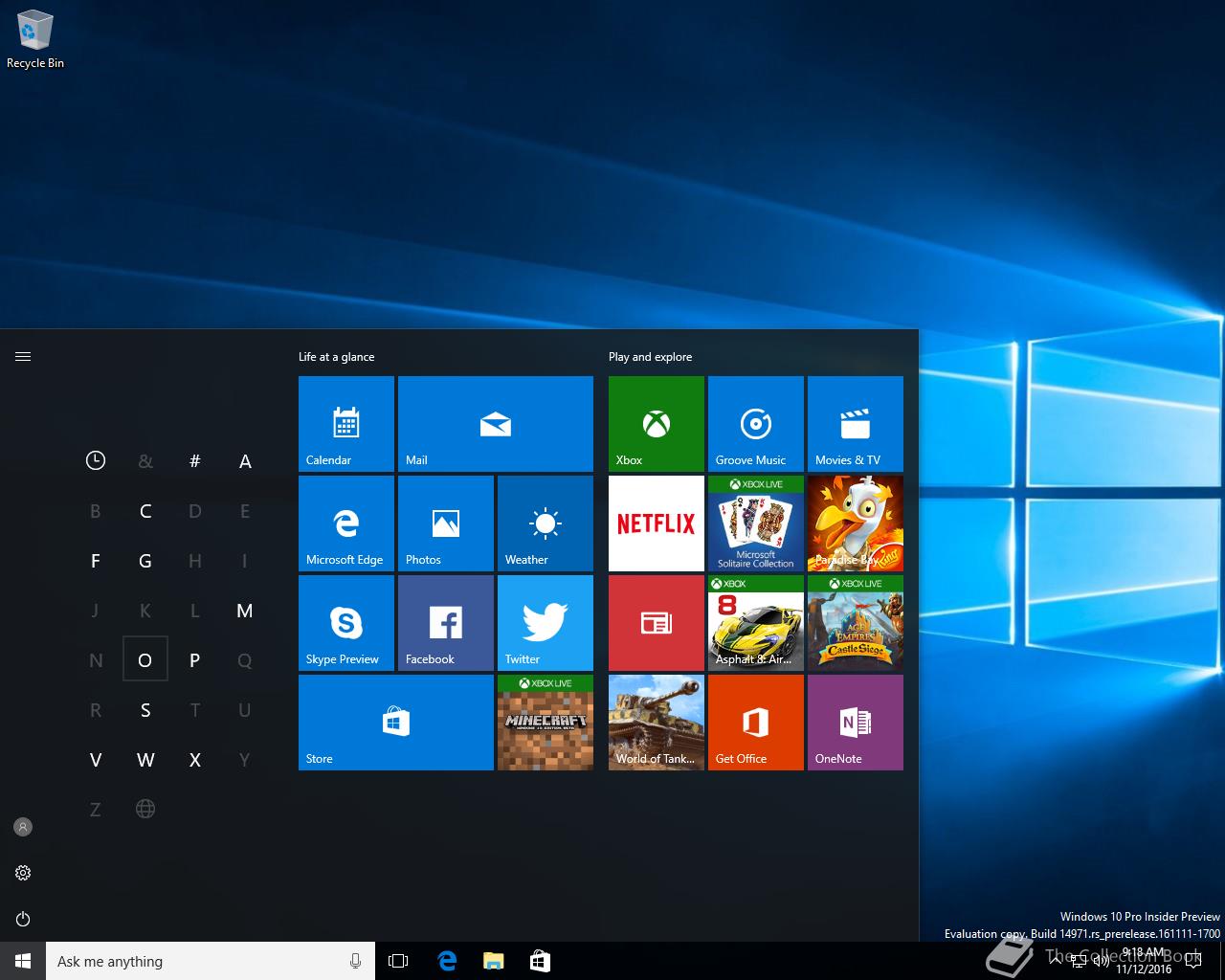1225x980 pixels.
Task: Open Settings gear in Start menu
Action: [23, 873]
